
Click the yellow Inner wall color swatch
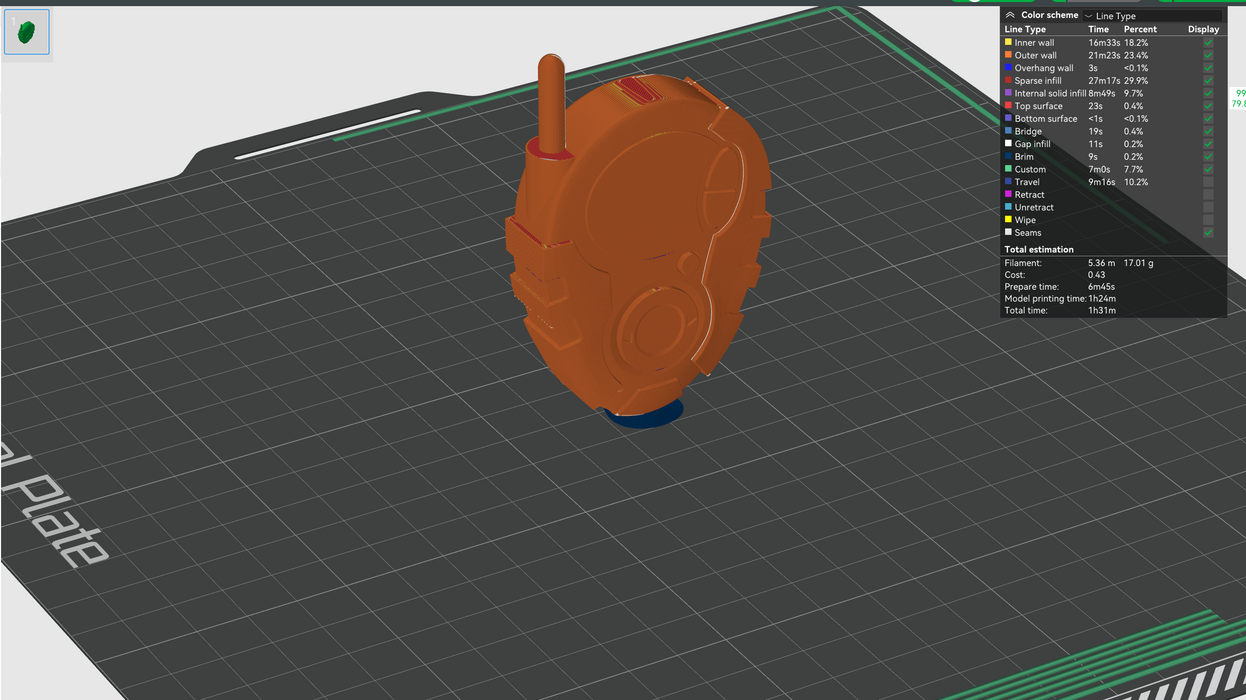pos(1008,43)
